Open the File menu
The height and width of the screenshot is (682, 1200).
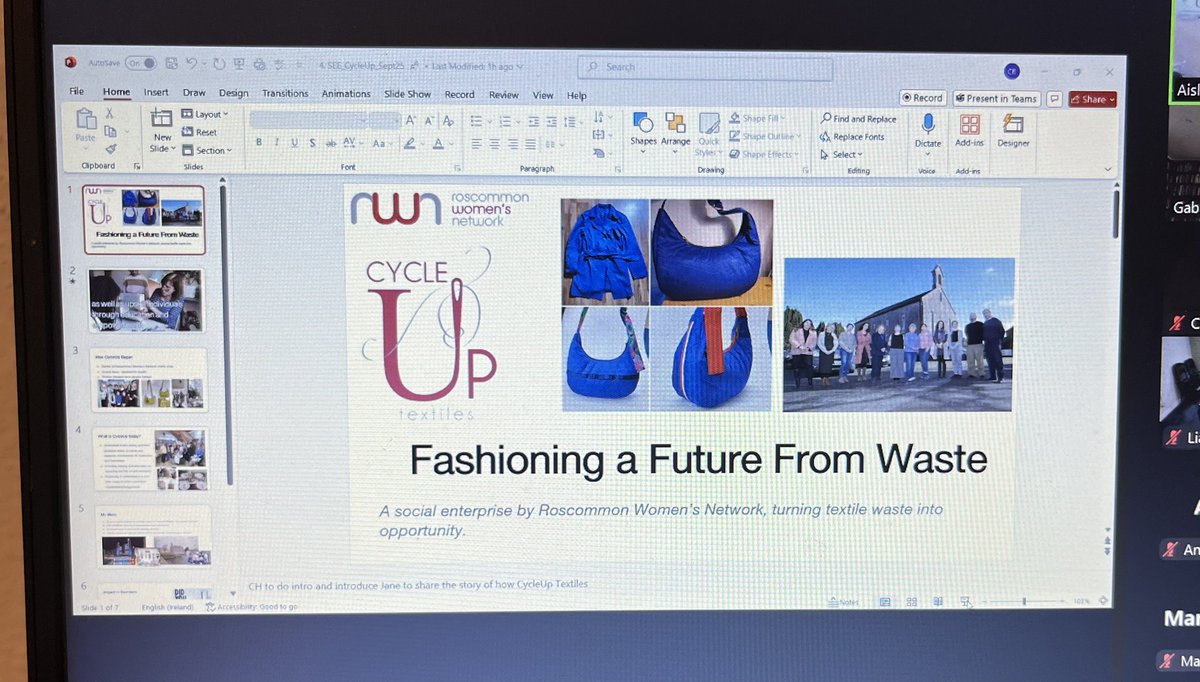76,92
